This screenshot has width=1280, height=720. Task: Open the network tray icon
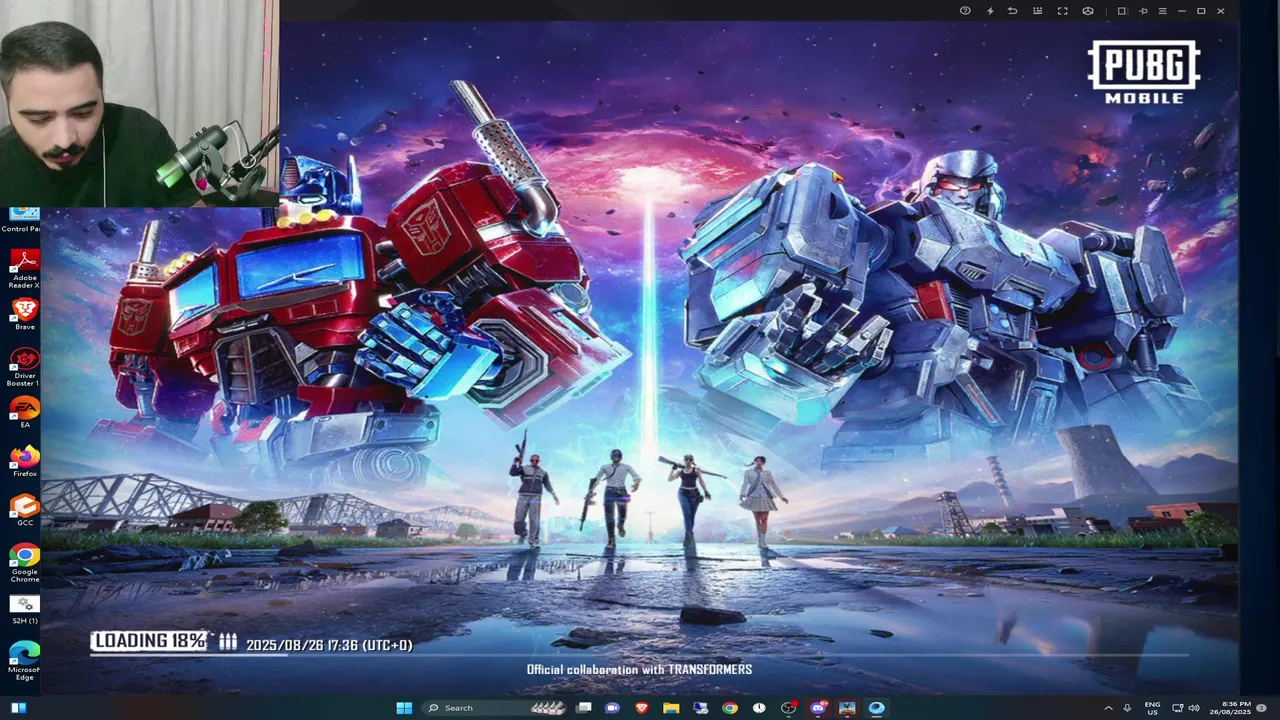pyautogui.click(x=1178, y=708)
